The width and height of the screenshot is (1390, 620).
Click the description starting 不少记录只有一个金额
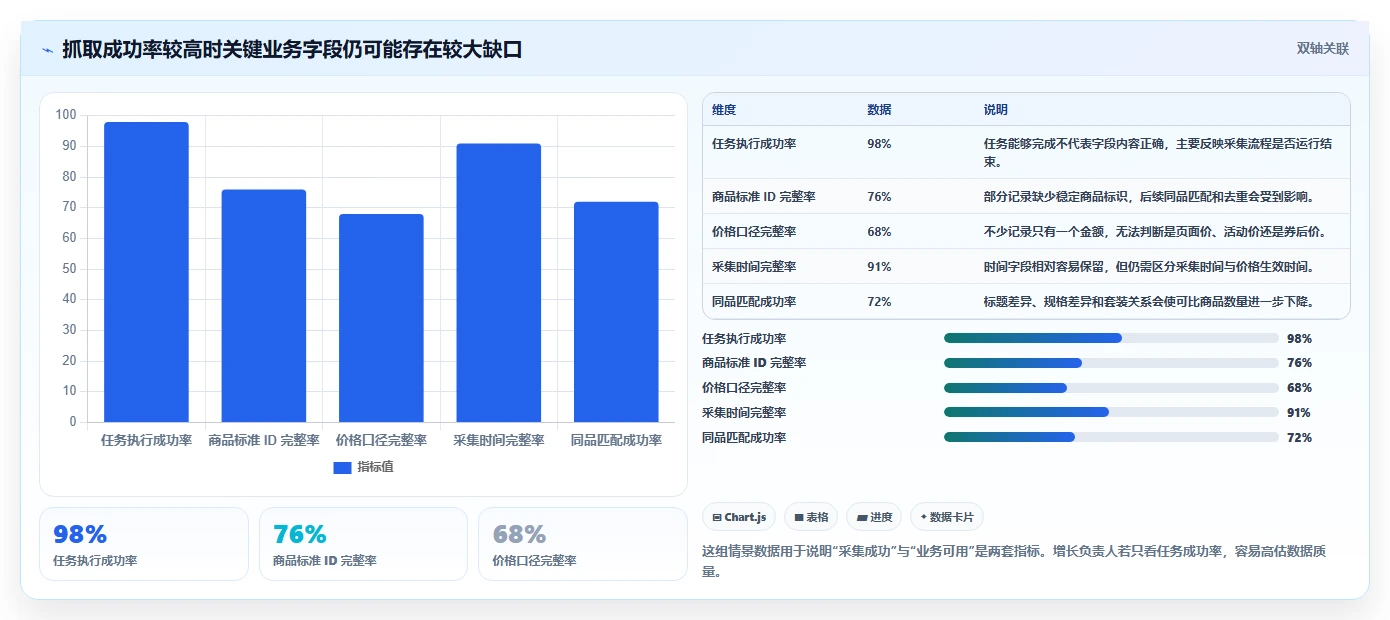1155,232
